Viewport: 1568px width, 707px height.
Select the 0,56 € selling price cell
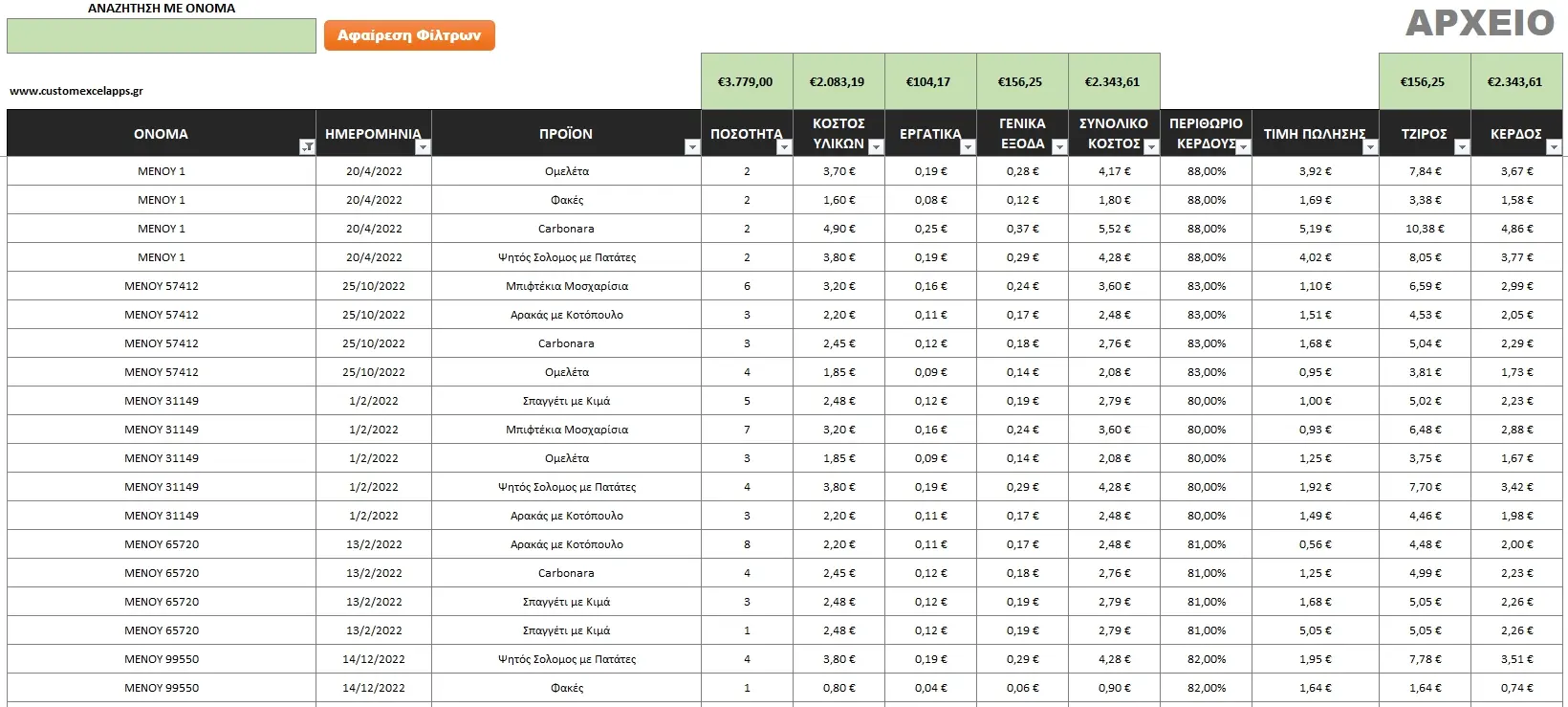(1316, 544)
